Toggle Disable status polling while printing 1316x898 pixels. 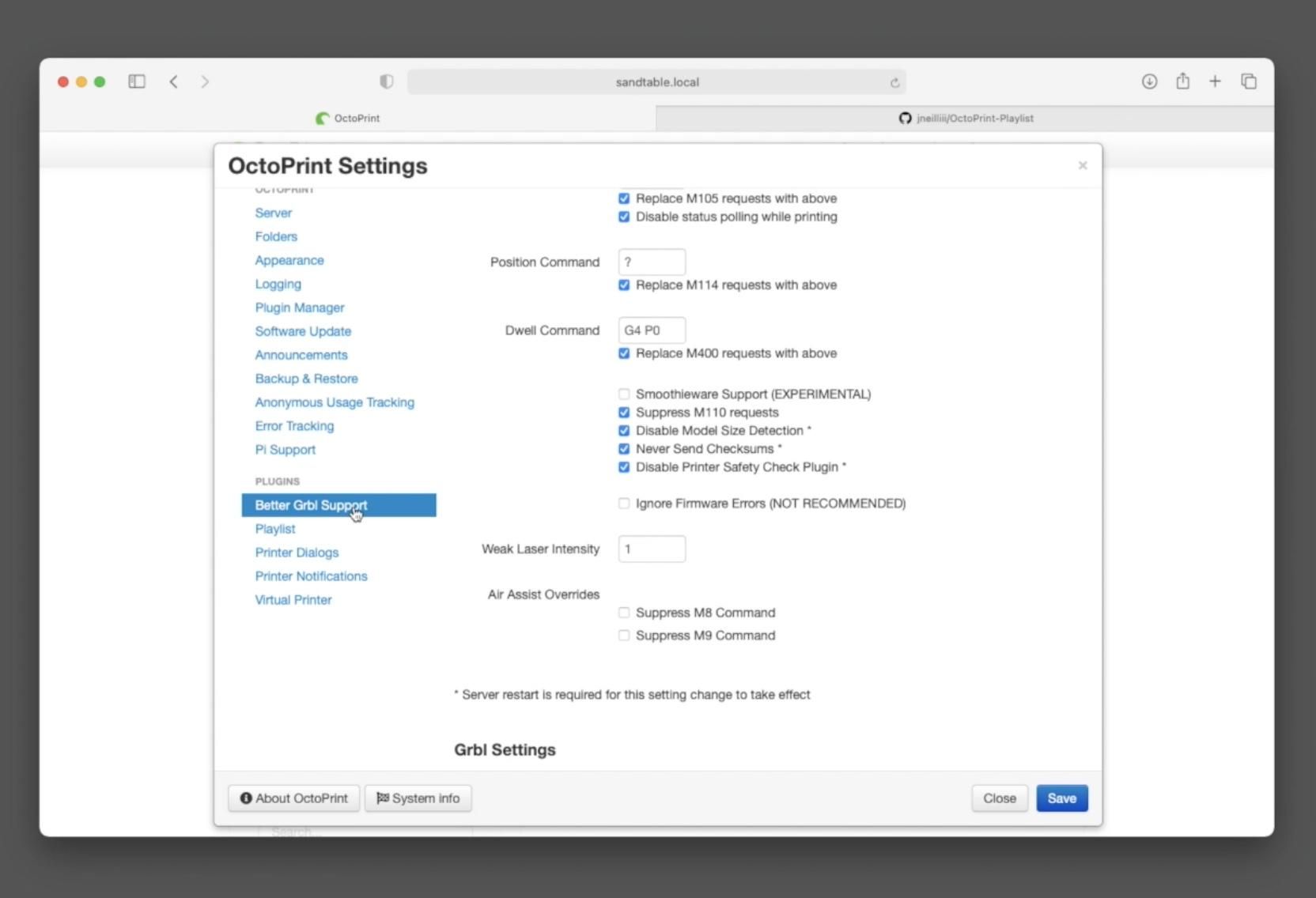(x=624, y=217)
